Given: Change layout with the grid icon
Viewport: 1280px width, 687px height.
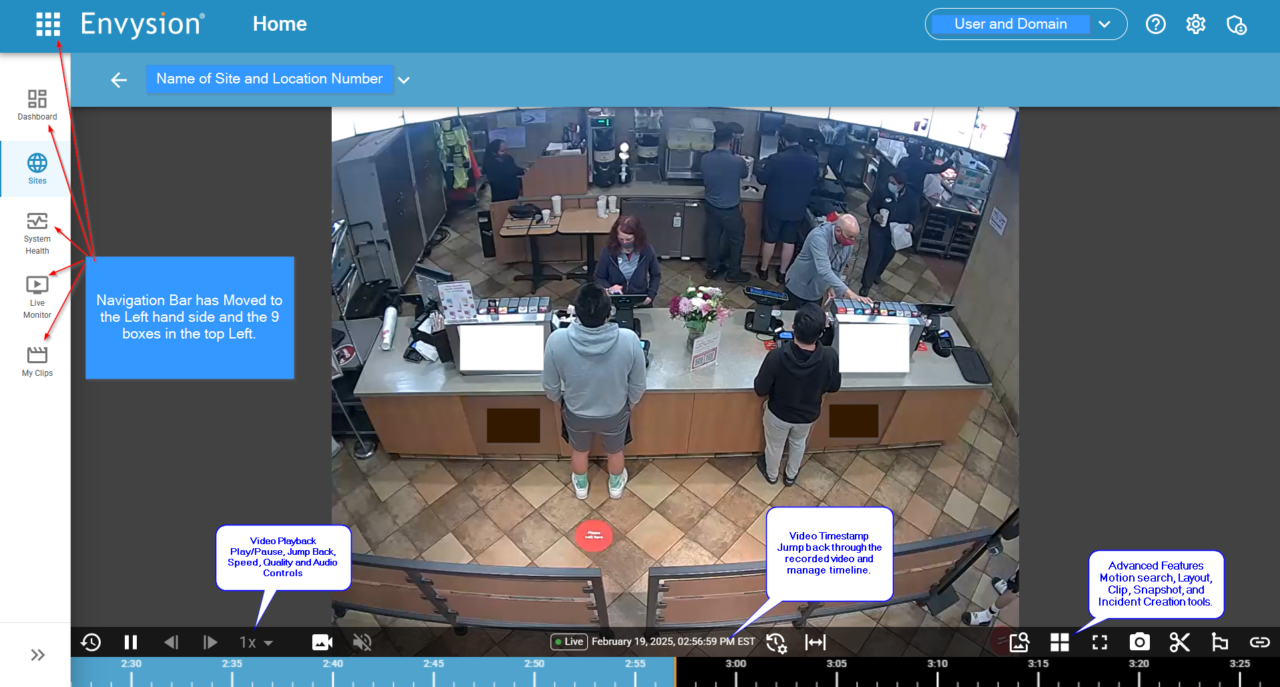Looking at the screenshot, I should pyautogui.click(x=1060, y=642).
